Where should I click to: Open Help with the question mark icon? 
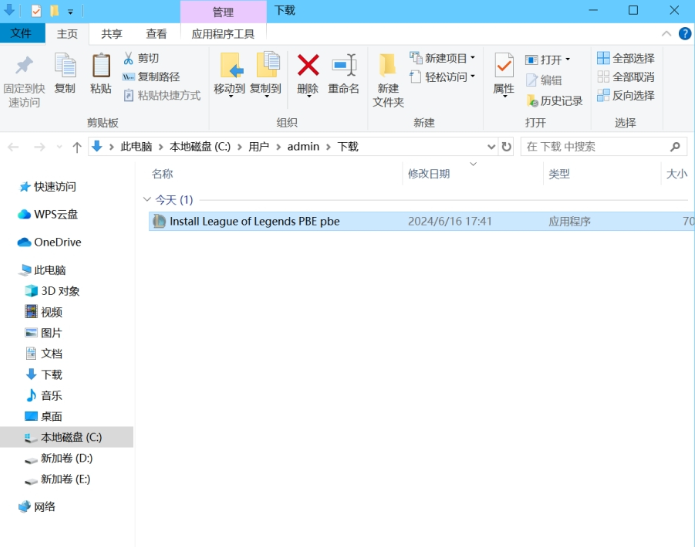pos(685,33)
